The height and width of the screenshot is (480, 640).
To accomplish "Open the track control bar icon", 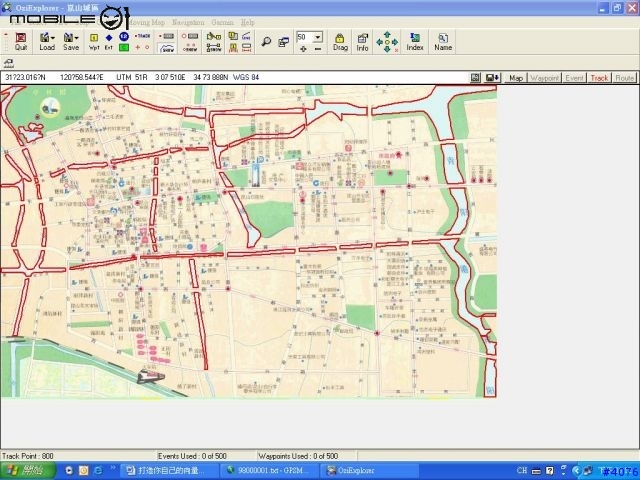I will [167, 36].
